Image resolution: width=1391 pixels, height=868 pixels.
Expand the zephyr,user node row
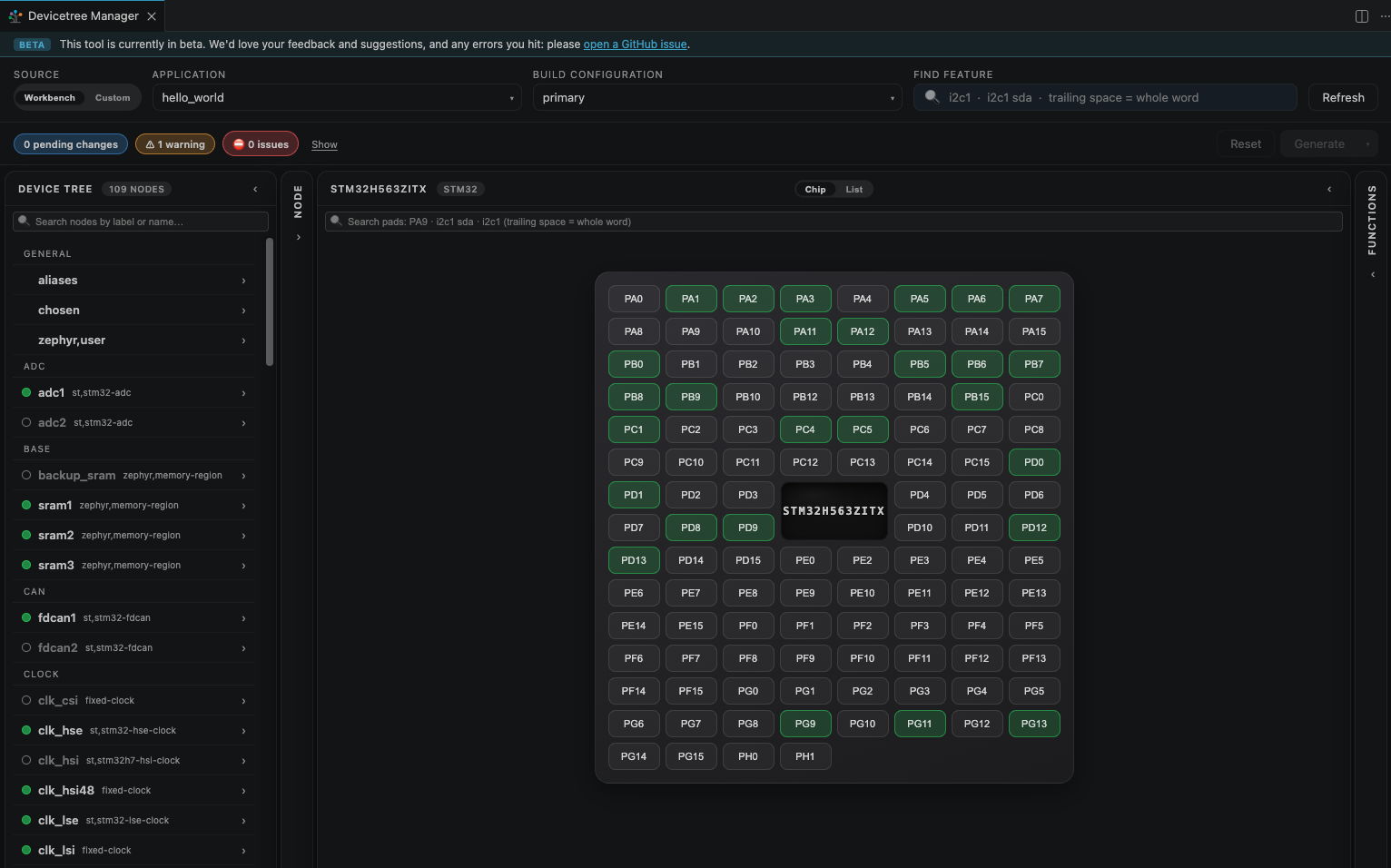pyautogui.click(x=135, y=340)
